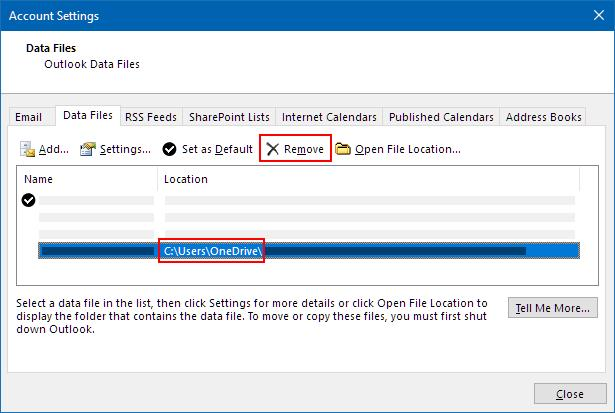This screenshot has width=615, height=413.
Task: Select the default data file with checkmark
Action: 298,200
